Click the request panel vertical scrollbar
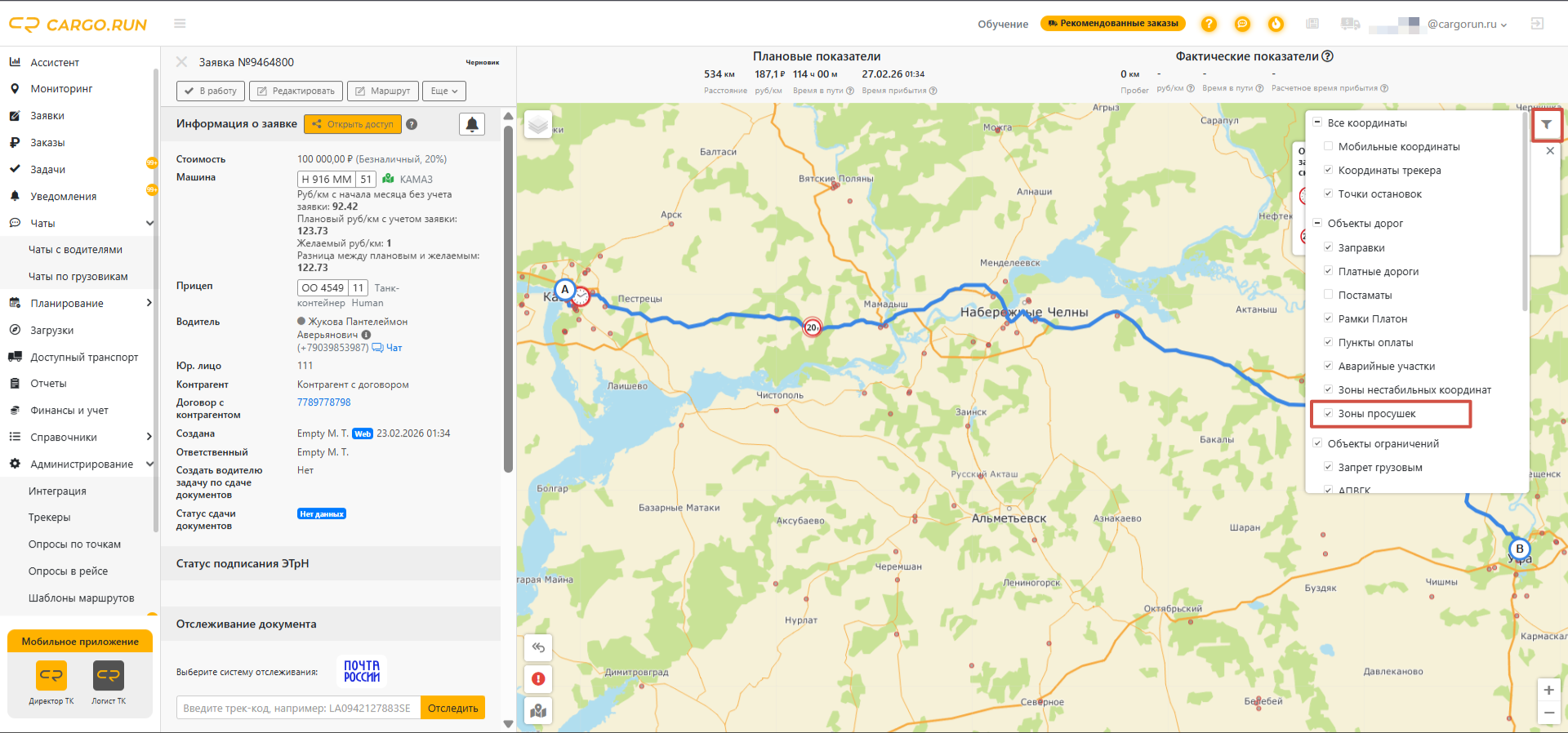 508,300
